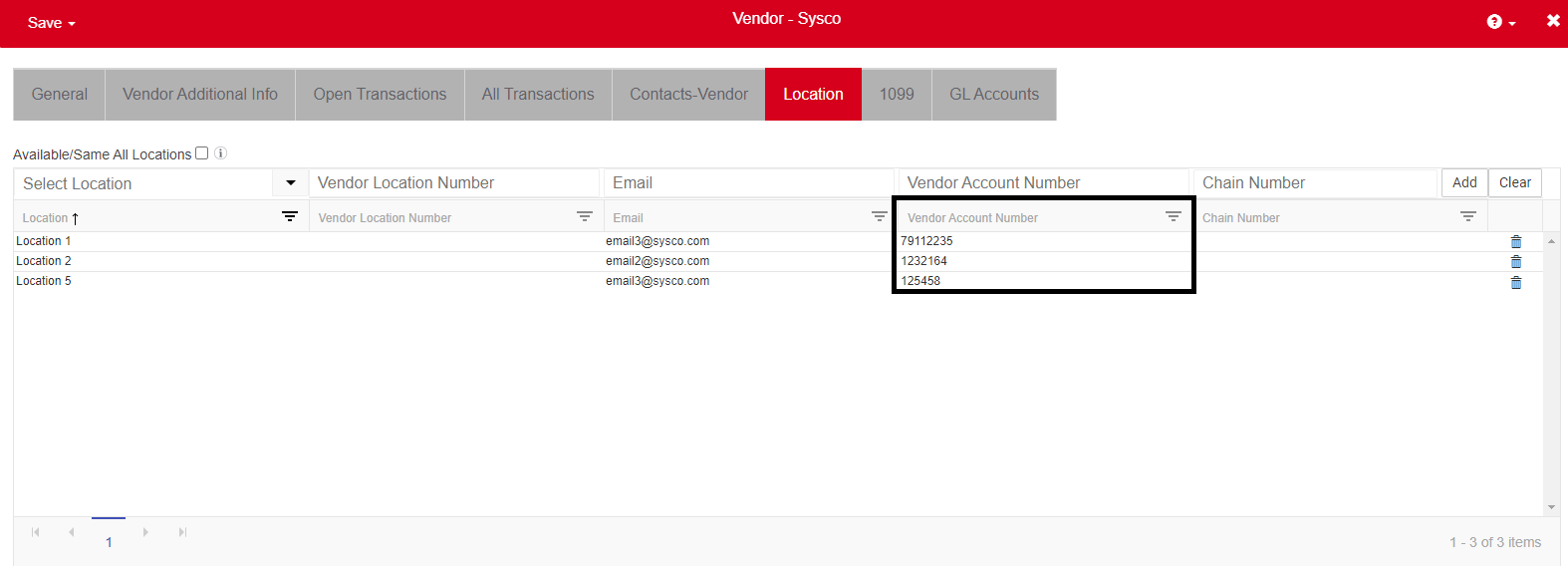Open the GL Accounts tab

[x=994, y=95]
